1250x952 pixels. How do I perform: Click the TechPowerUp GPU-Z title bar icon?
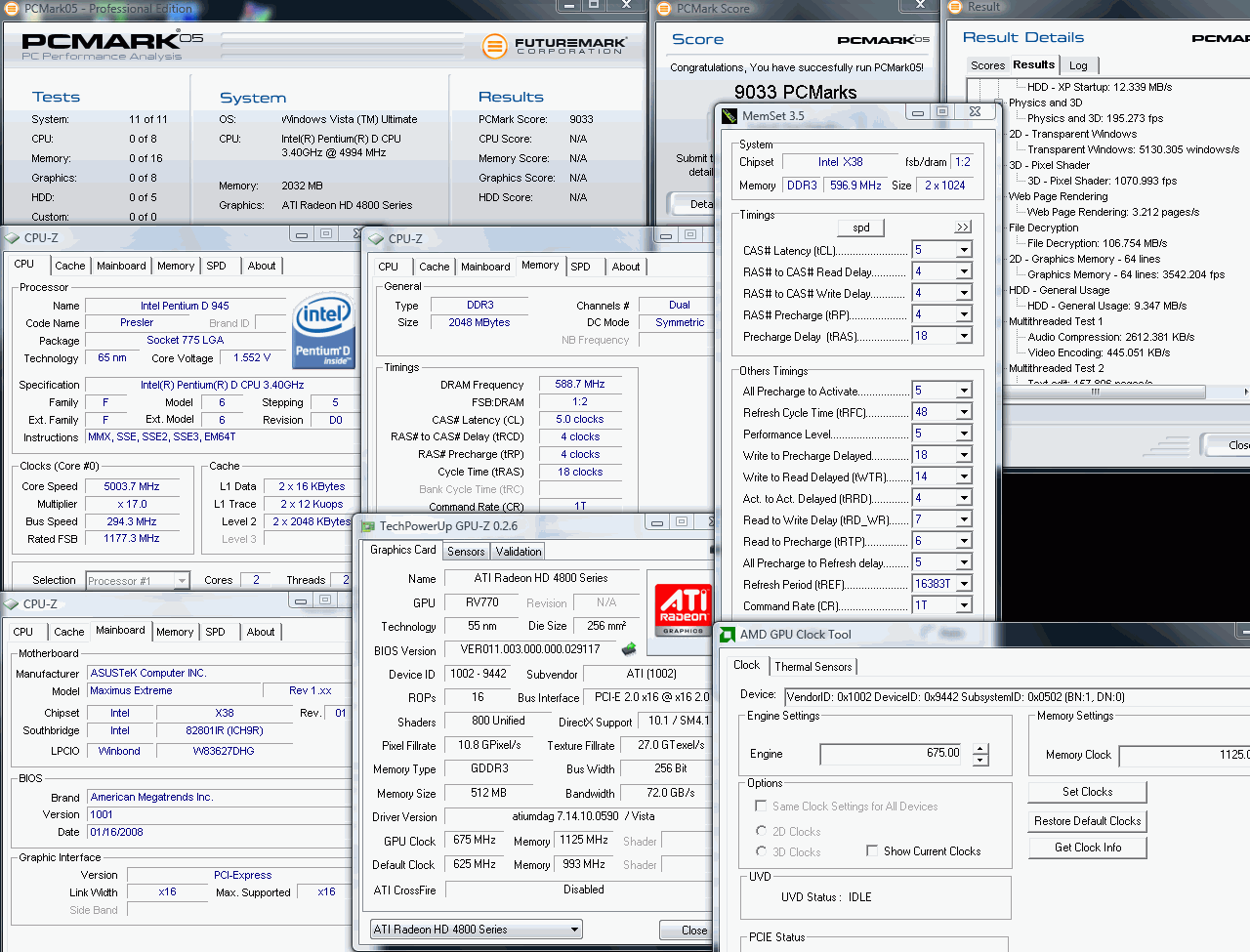pyautogui.click(x=368, y=525)
